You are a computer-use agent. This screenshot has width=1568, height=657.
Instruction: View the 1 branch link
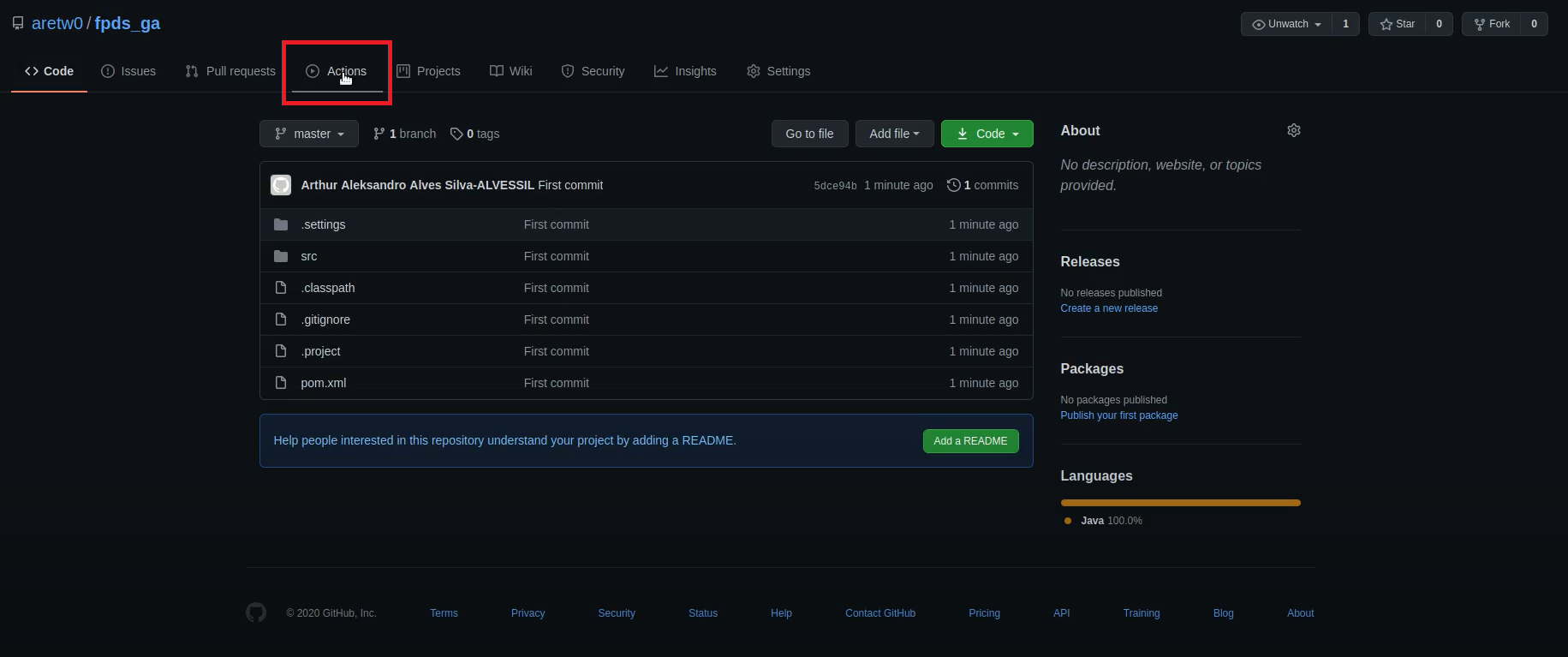coord(404,134)
